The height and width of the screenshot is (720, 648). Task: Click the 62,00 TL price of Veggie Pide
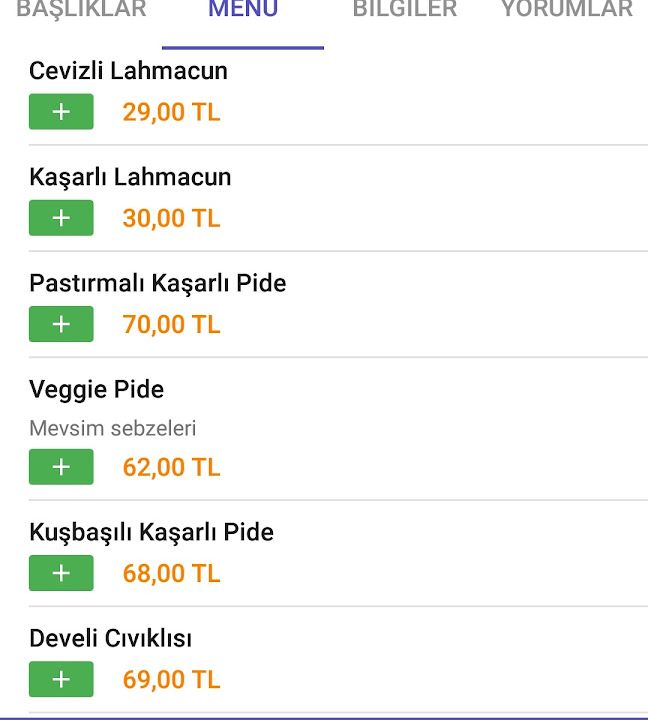tap(171, 467)
